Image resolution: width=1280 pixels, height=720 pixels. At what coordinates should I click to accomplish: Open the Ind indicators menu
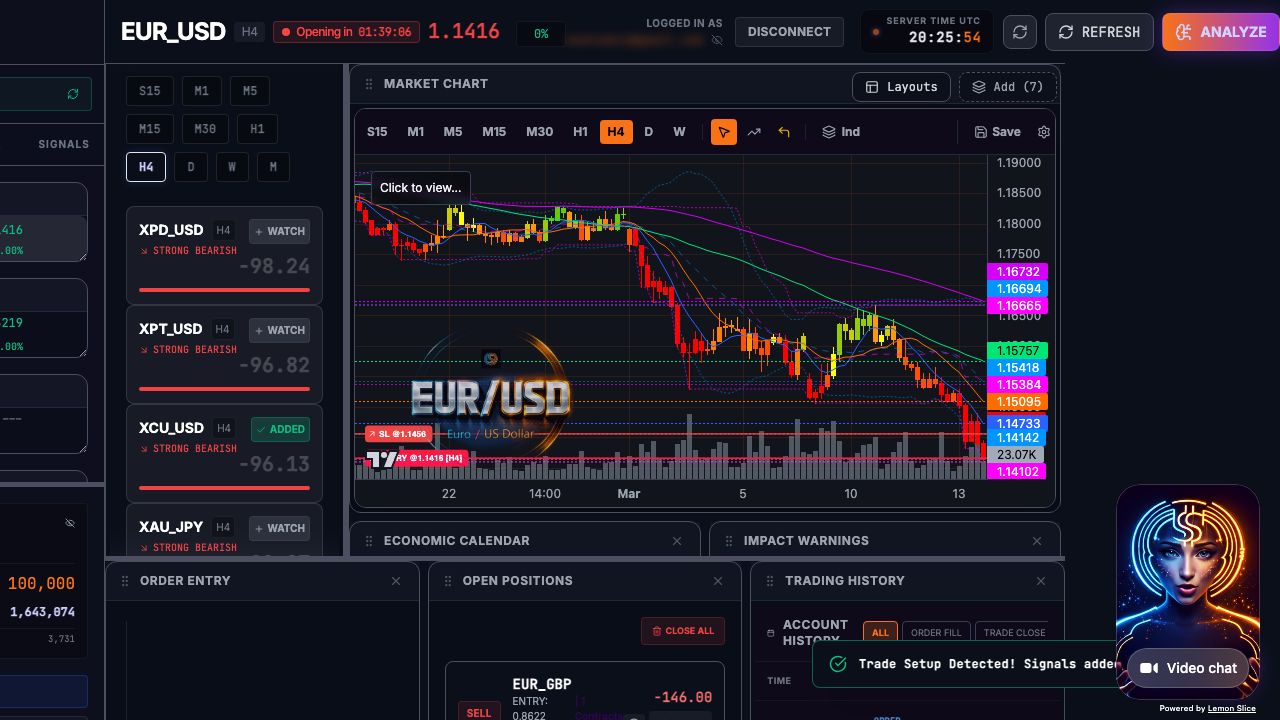841,131
